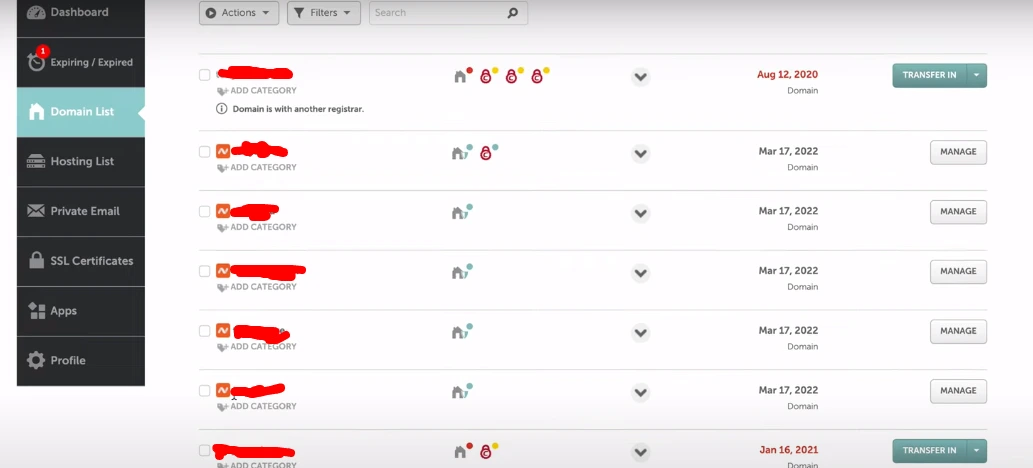
Task: Click MANAGE on fourth Mar 17, 2022 domain
Action: 958,331
